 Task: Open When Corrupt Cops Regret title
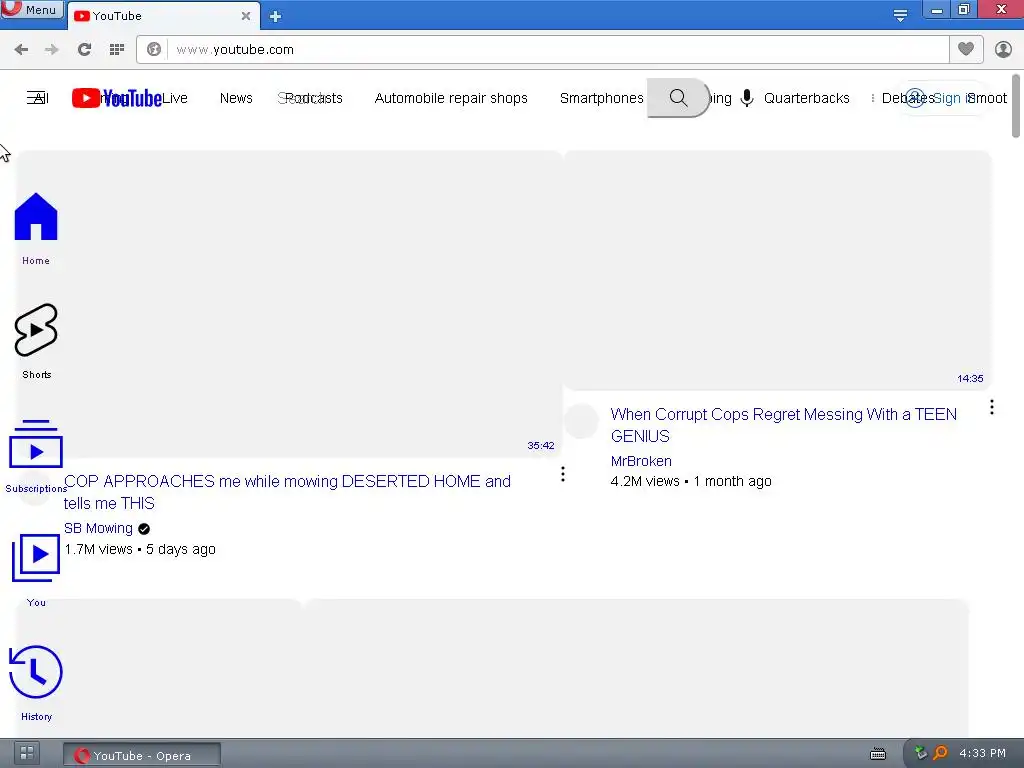pos(784,425)
